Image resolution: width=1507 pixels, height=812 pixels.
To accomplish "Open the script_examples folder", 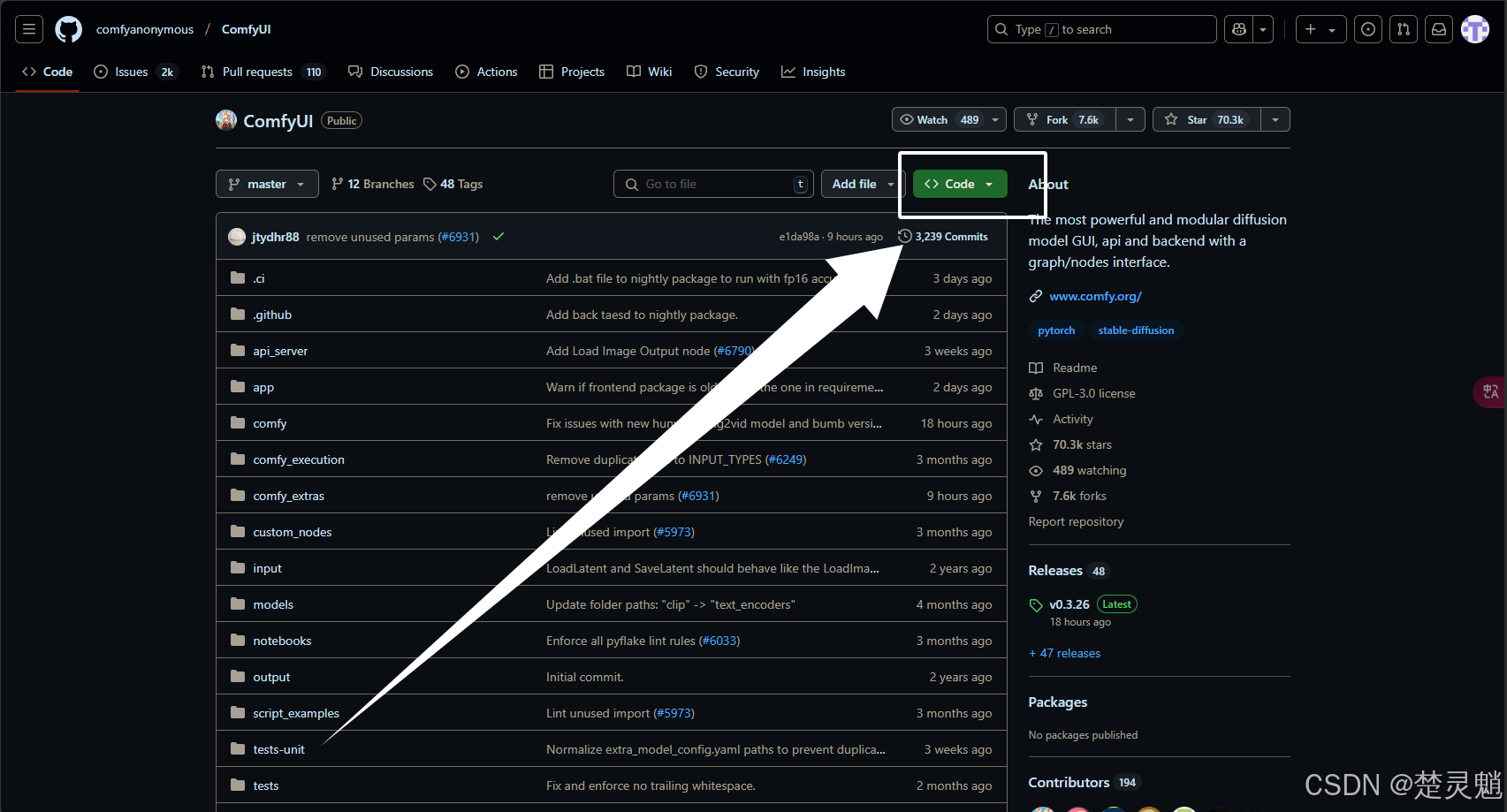I will 296,713.
